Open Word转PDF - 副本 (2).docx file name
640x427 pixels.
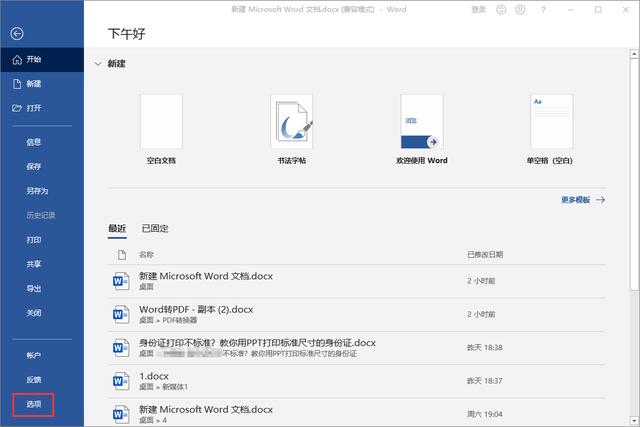pos(196,309)
